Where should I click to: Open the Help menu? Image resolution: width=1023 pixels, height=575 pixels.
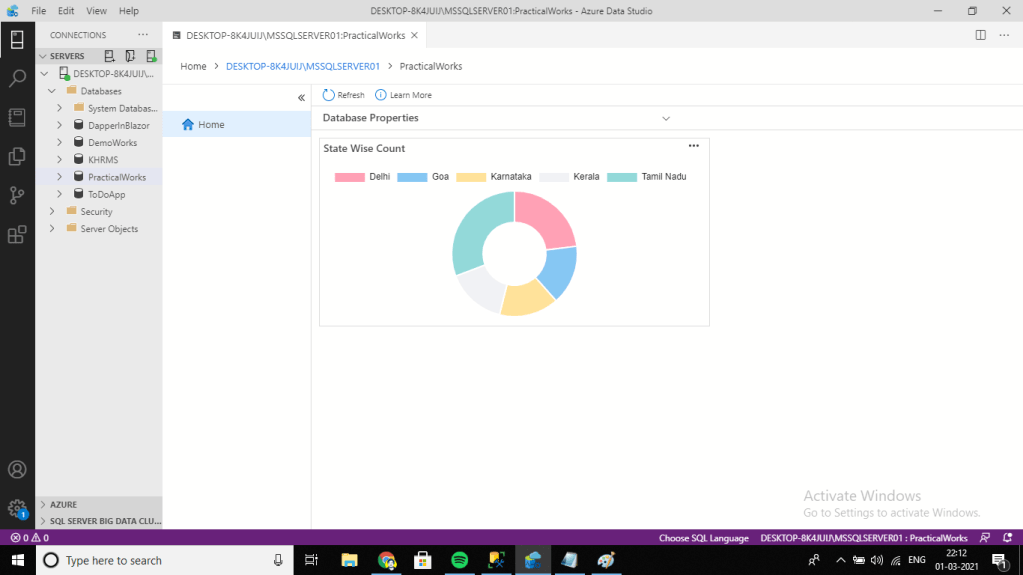pyautogui.click(x=129, y=11)
